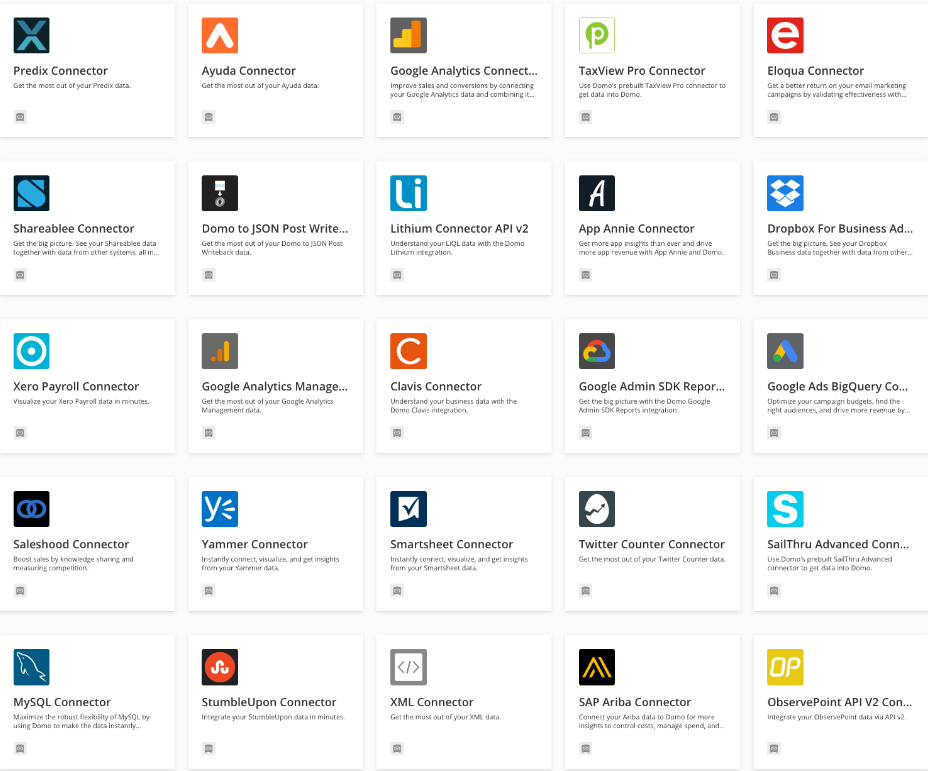The image size is (928, 771).
Task: Click the Predix Connector logo icon
Action: click(x=31, y=35)
